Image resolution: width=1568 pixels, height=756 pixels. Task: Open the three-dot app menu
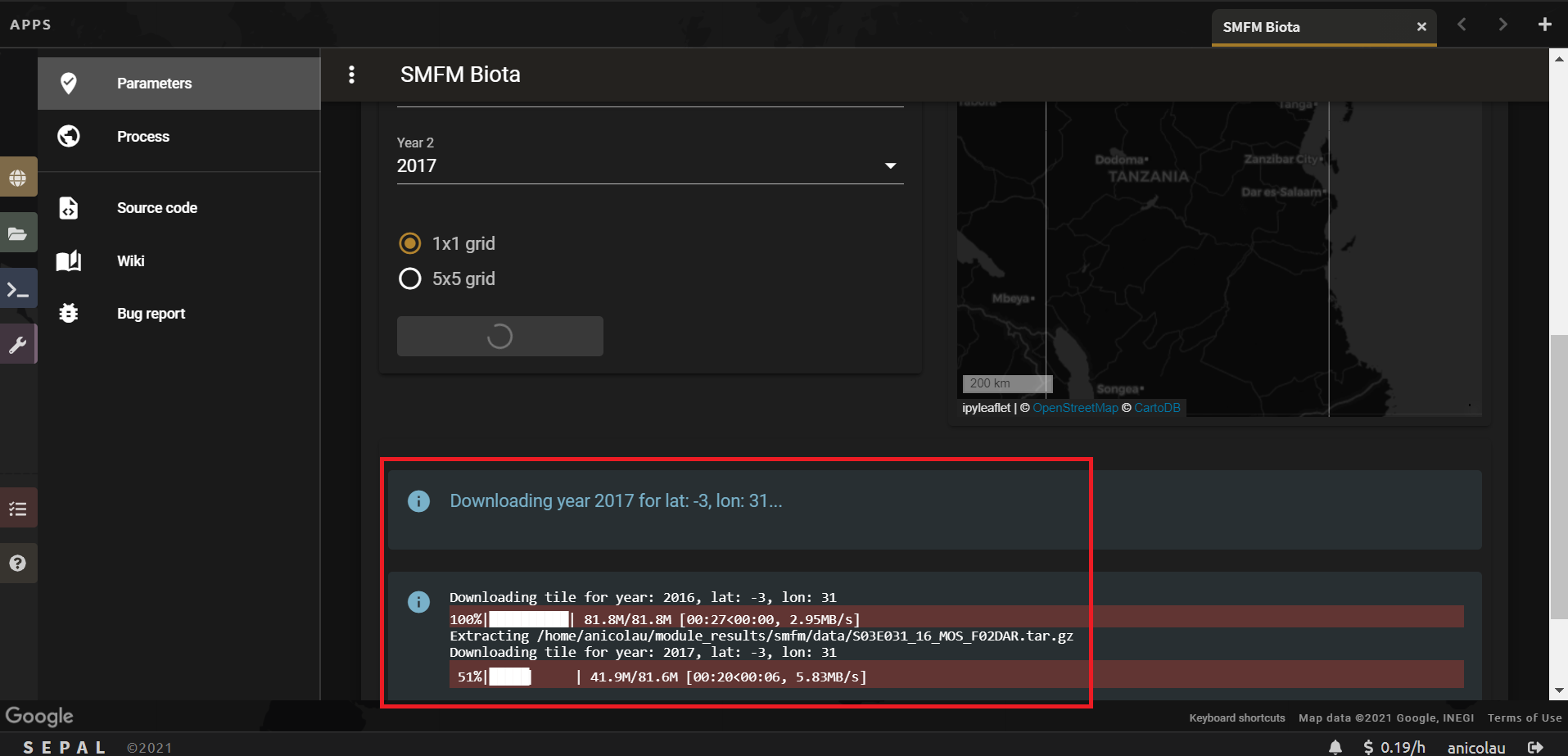351,75
